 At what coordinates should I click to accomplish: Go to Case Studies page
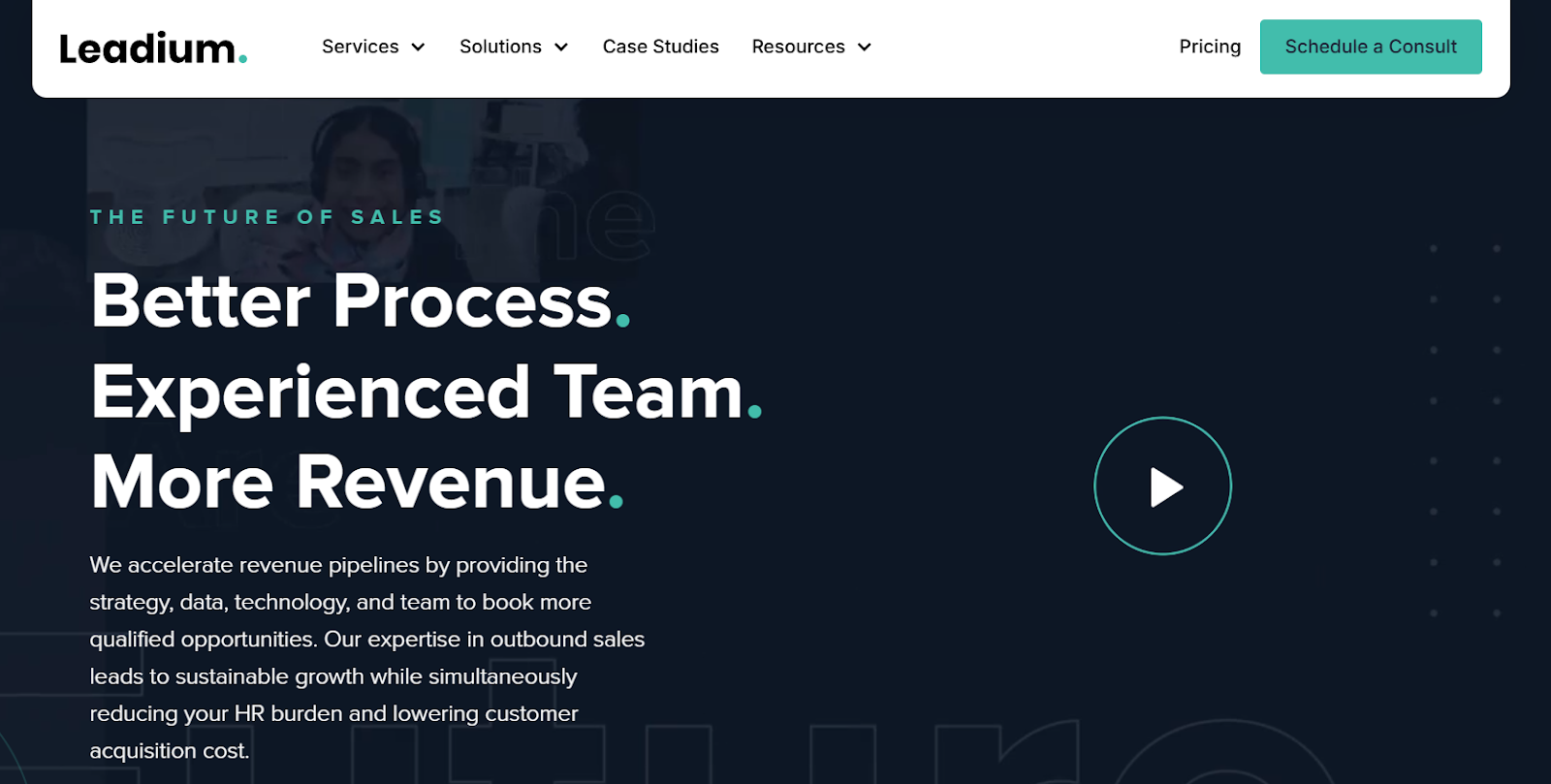pos(661,47)
